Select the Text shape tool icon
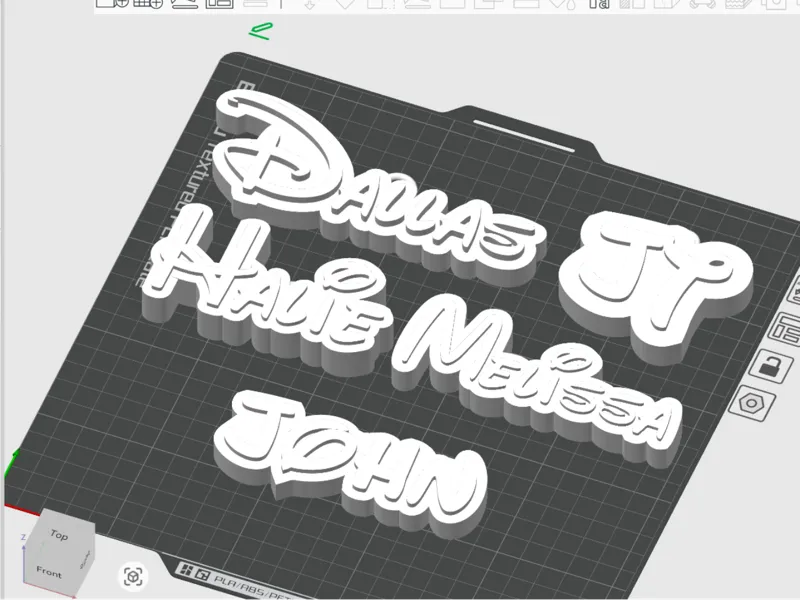The width and height of the screenshot is (800, 600). point(599,4)
